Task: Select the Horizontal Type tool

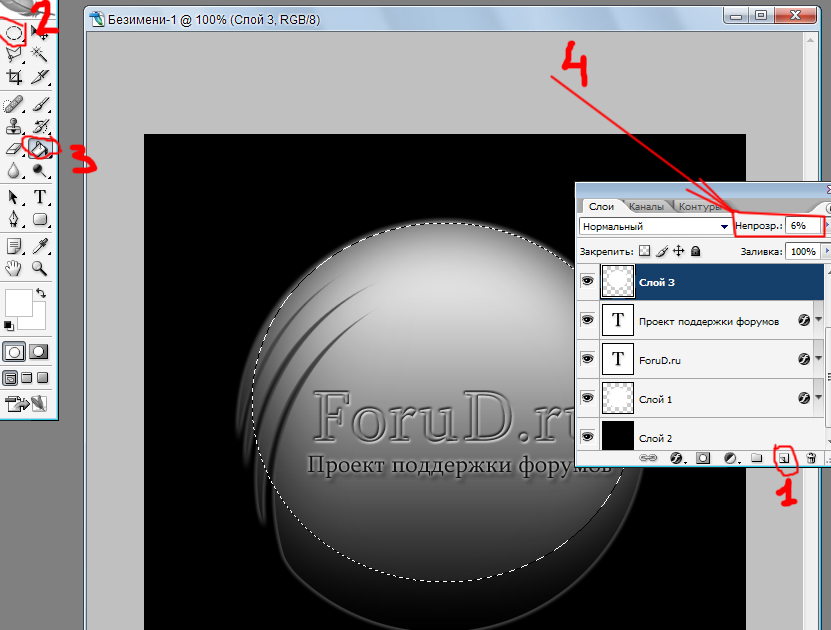Action: point(40,196)
